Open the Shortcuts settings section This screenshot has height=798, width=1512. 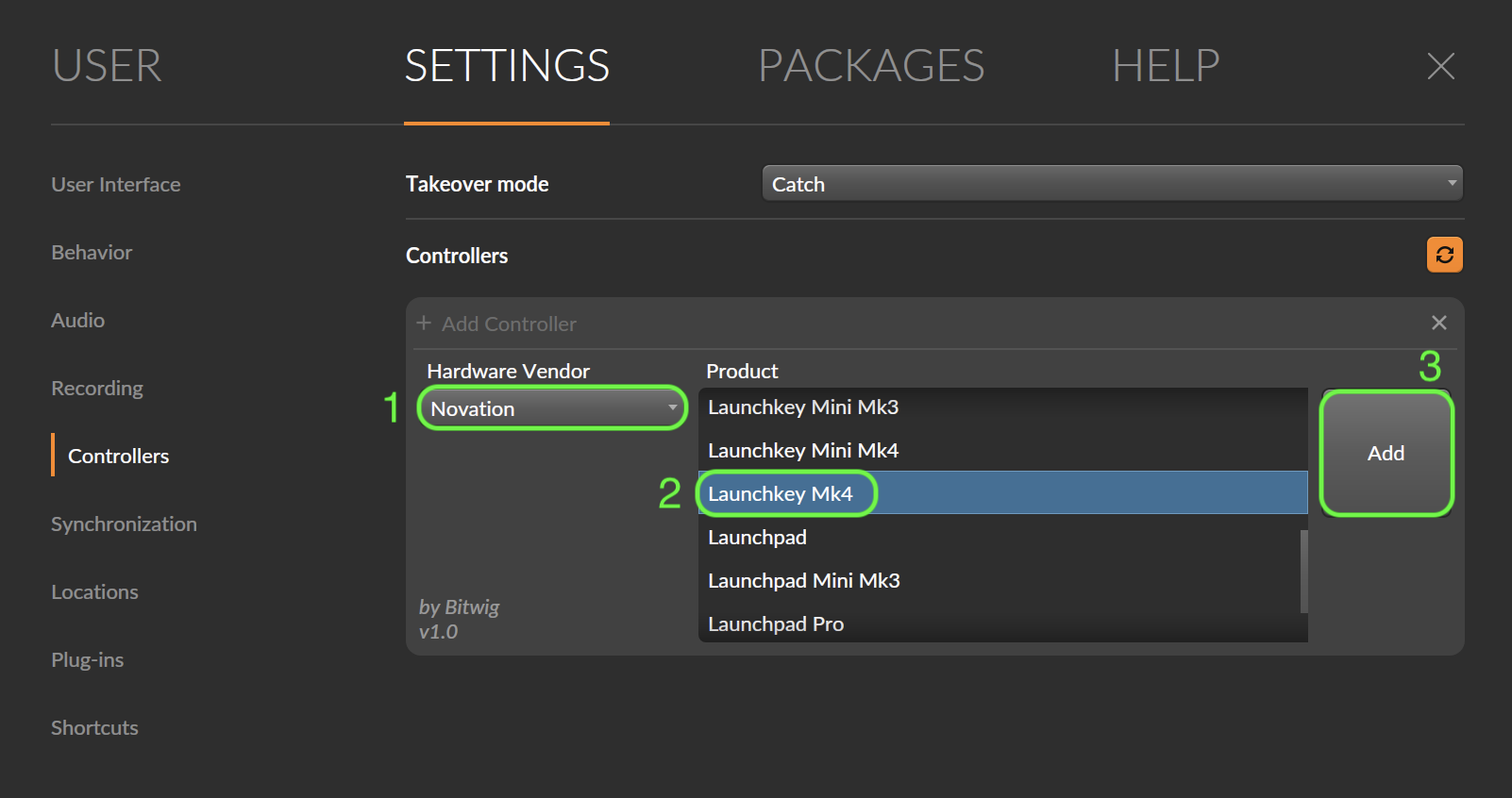(x=94, y=728)
